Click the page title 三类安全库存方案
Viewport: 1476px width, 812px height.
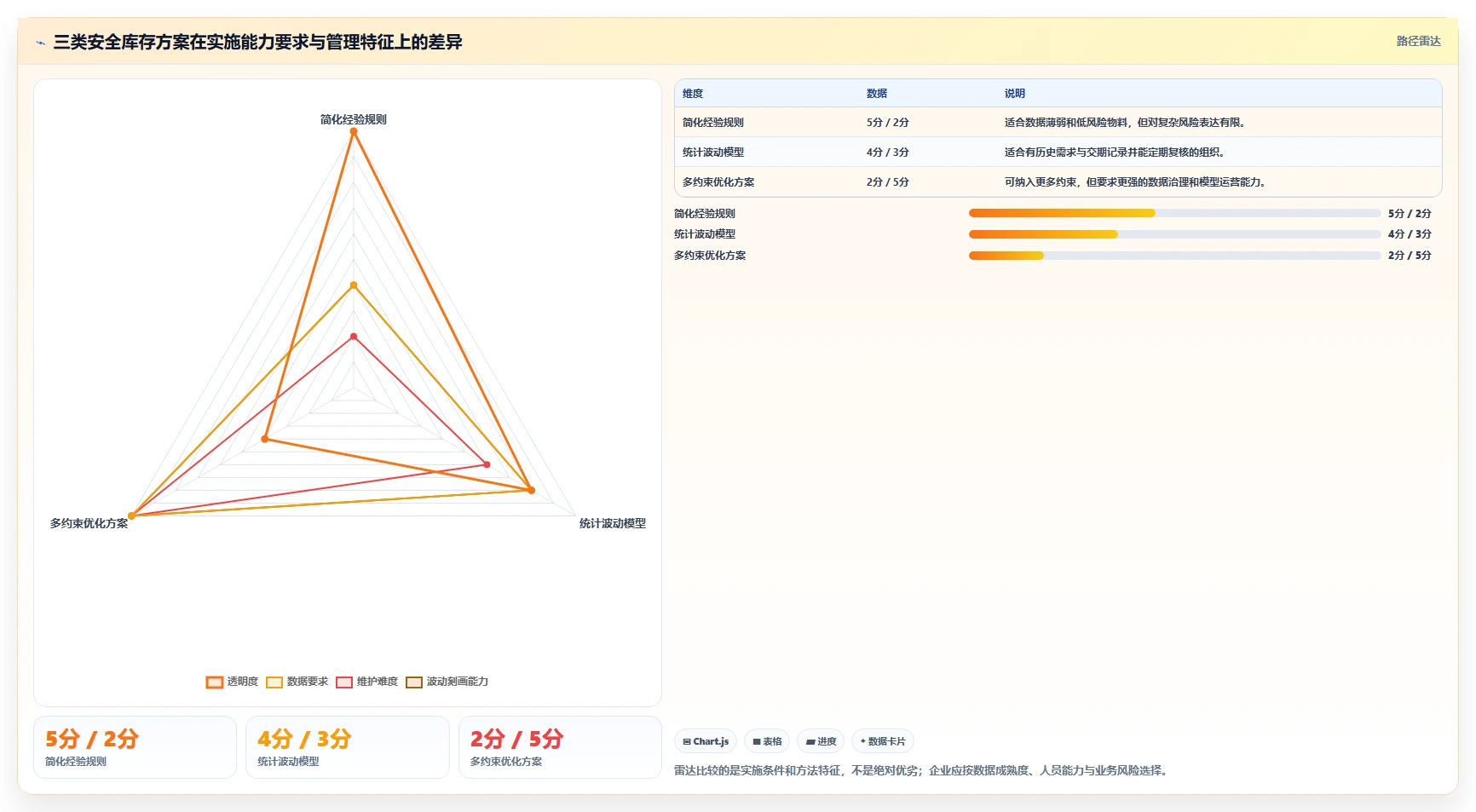click(x=258, y=42)
